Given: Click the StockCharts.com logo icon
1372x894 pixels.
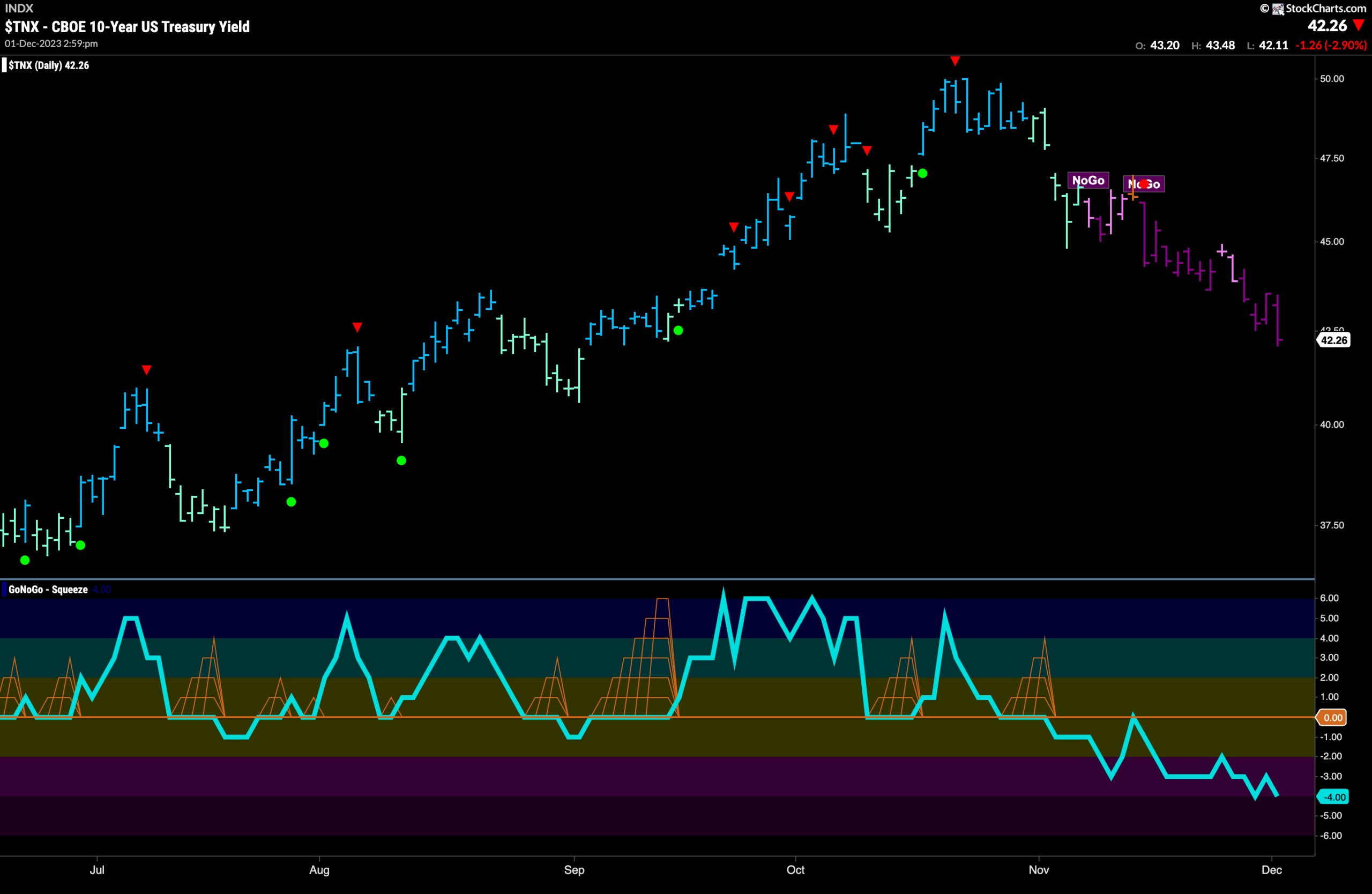Looking at the screenshot, I should click(x=1278, y=9).
